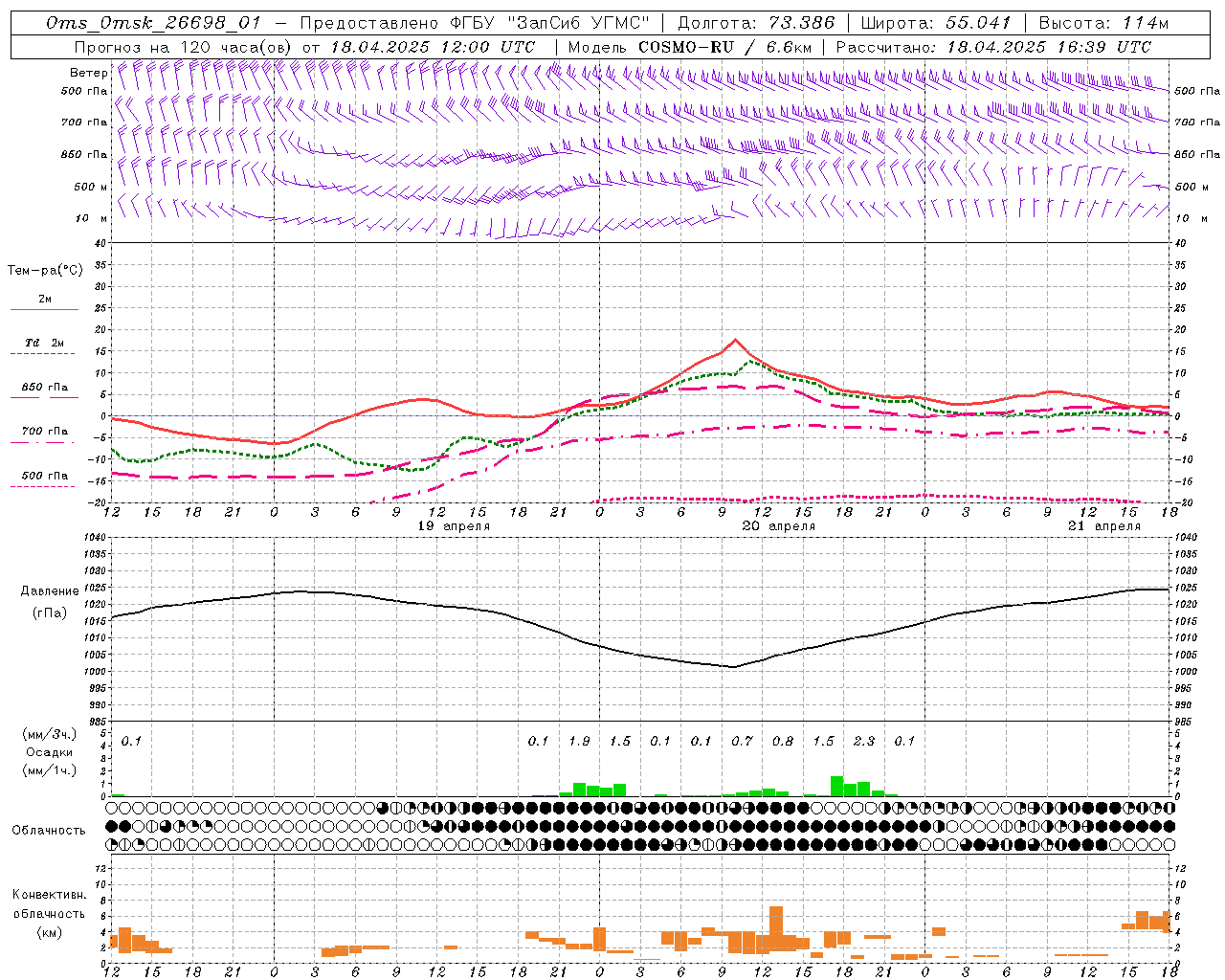Click the station title Oms_Omsk_26698_01
The height and width of the screenshot is (980, 1225).
(154, 23)
